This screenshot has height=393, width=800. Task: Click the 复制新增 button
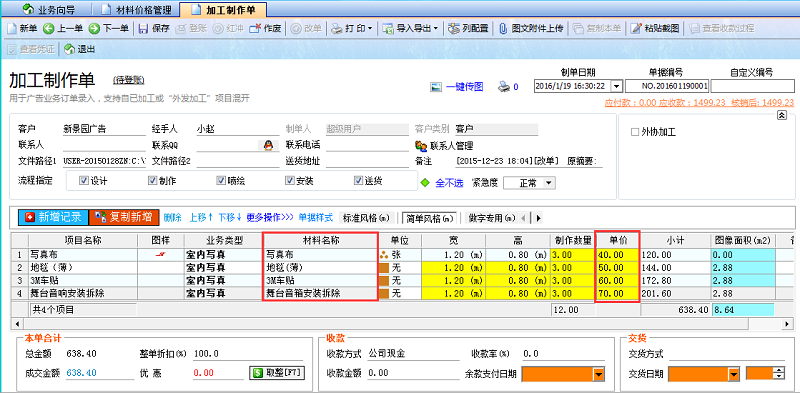click(124, 217)
